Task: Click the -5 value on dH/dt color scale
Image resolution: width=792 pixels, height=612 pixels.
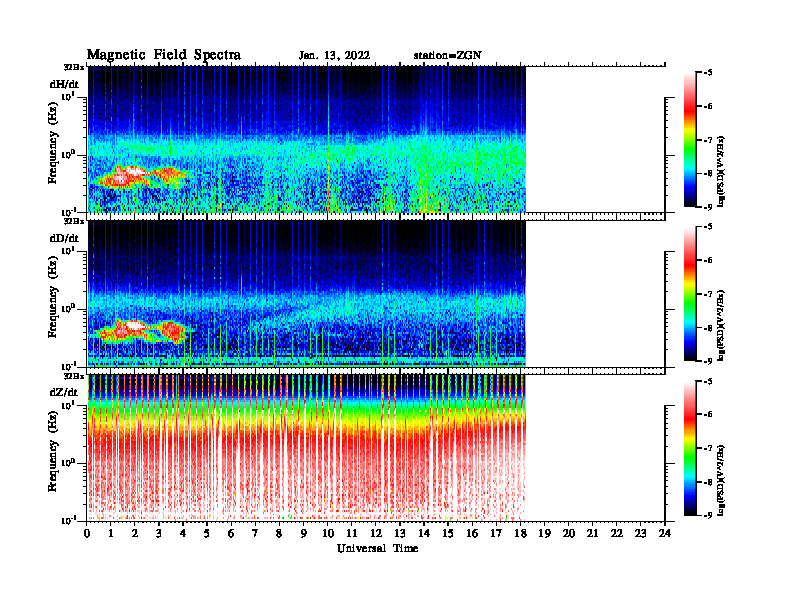Action: [x=708, y=73]
